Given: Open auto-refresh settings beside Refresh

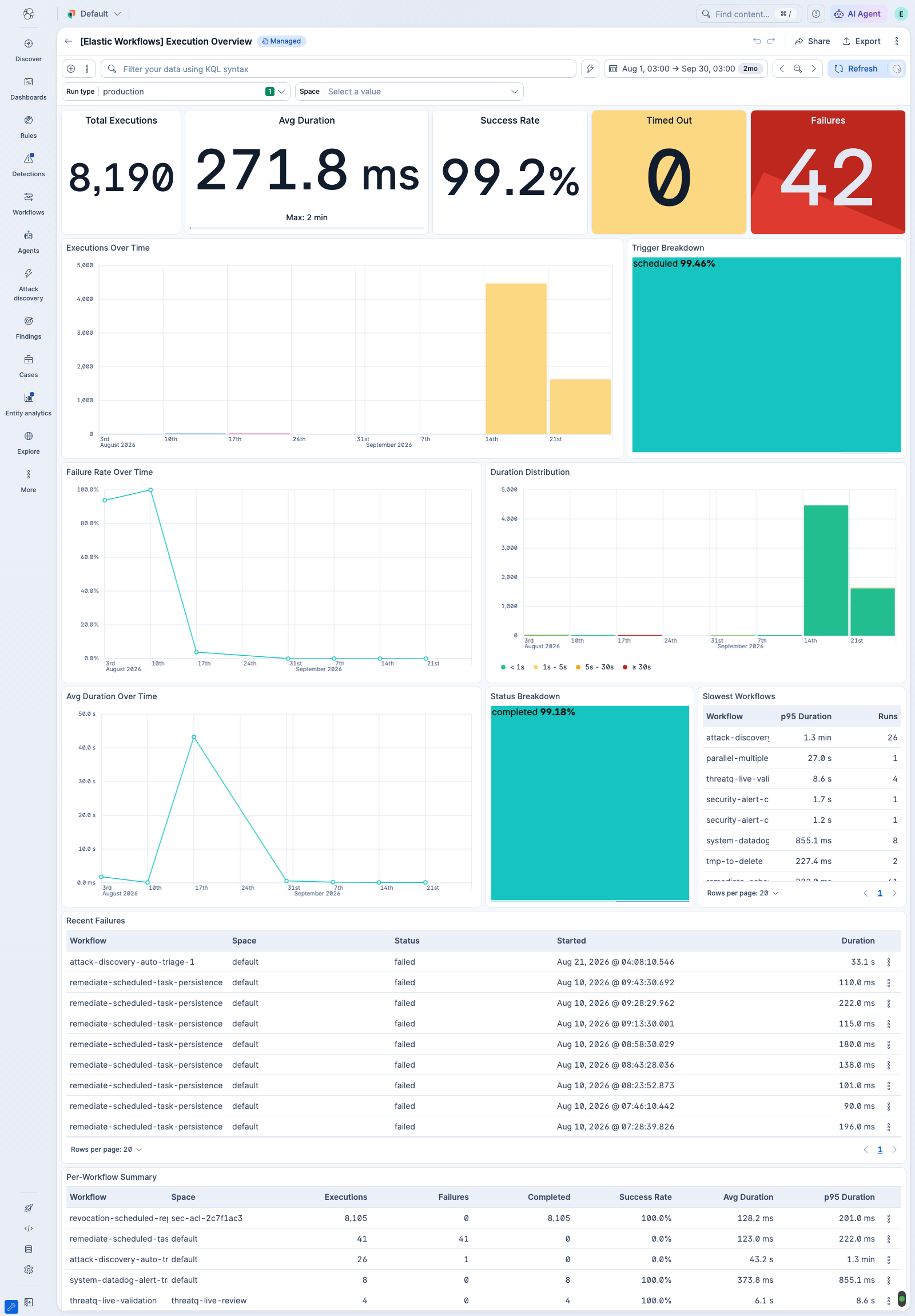Looking at the screenshot, I should (x=897, y=69).
